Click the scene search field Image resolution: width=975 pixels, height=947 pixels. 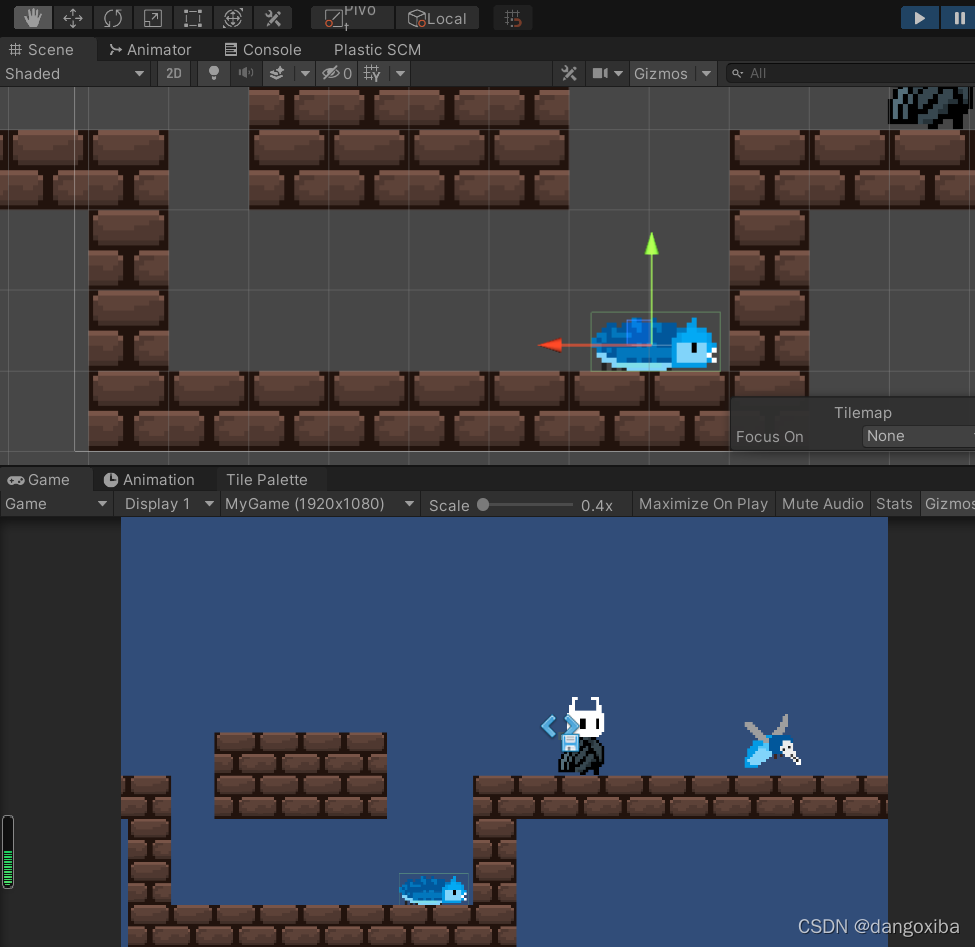click(x=851, y=73)
